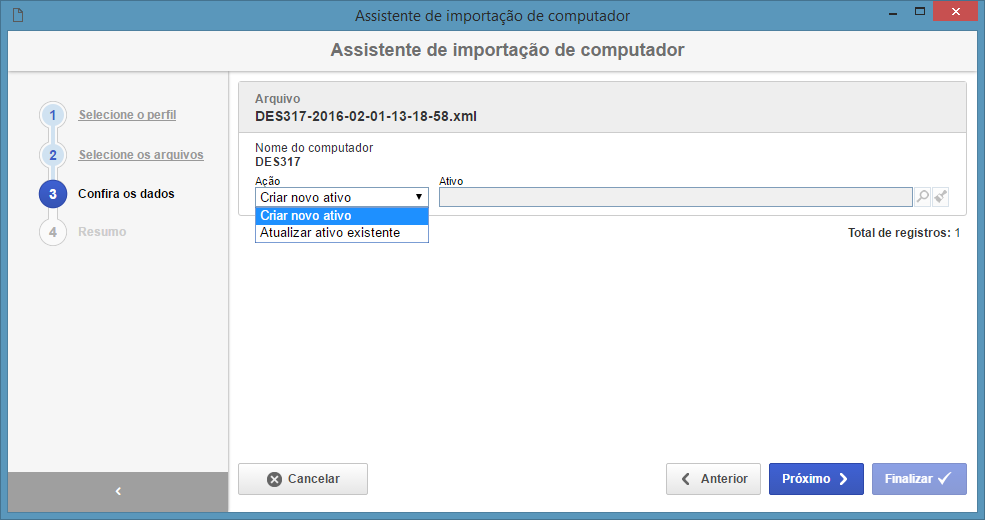The image size is (985, 520).
Task: Click the Ação combo box field
Action: click(x=342, y=197)
